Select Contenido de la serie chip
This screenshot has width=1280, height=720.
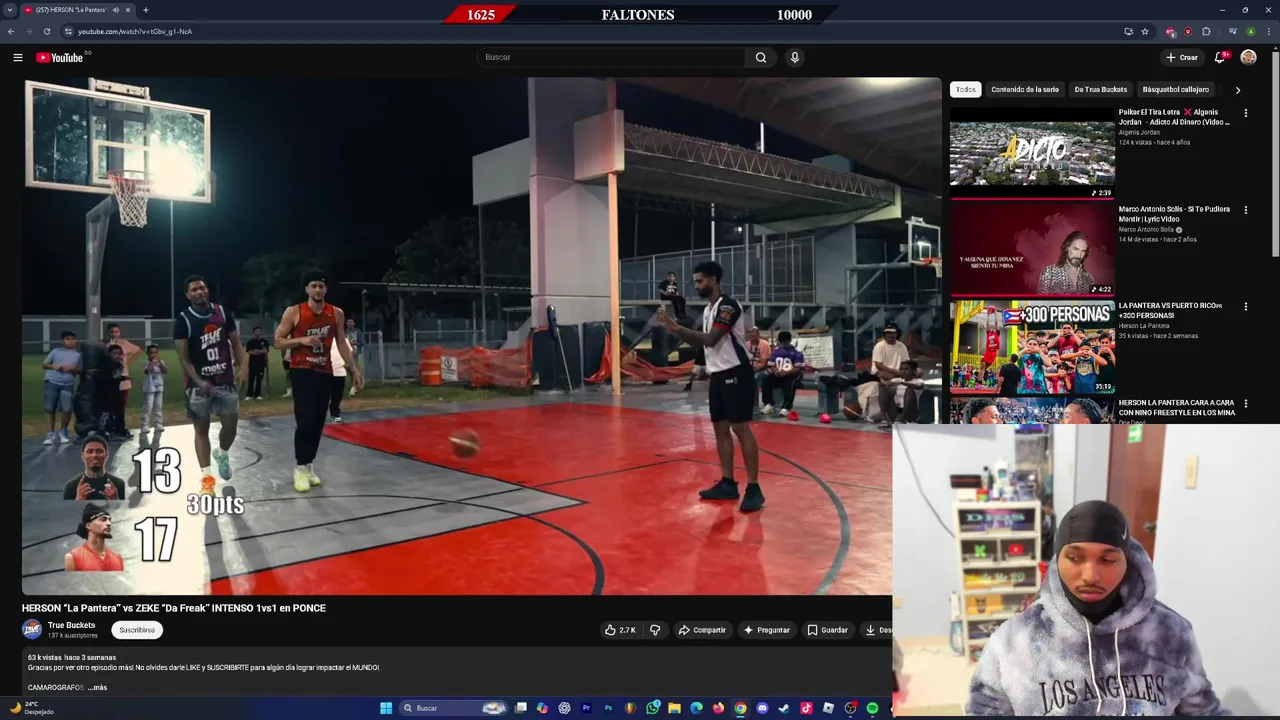coord(1025,90)
